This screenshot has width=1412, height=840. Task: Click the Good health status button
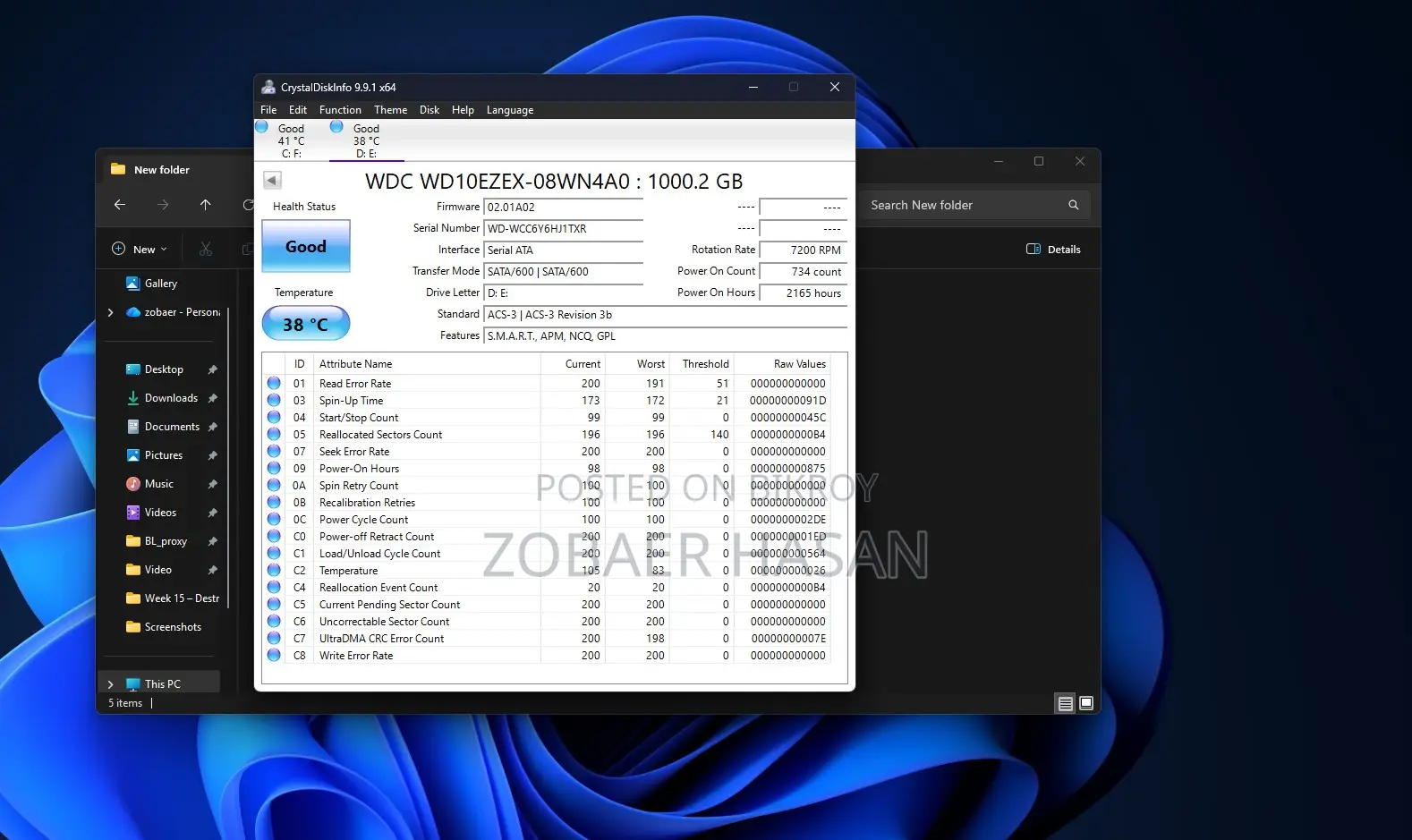(306, 246)
